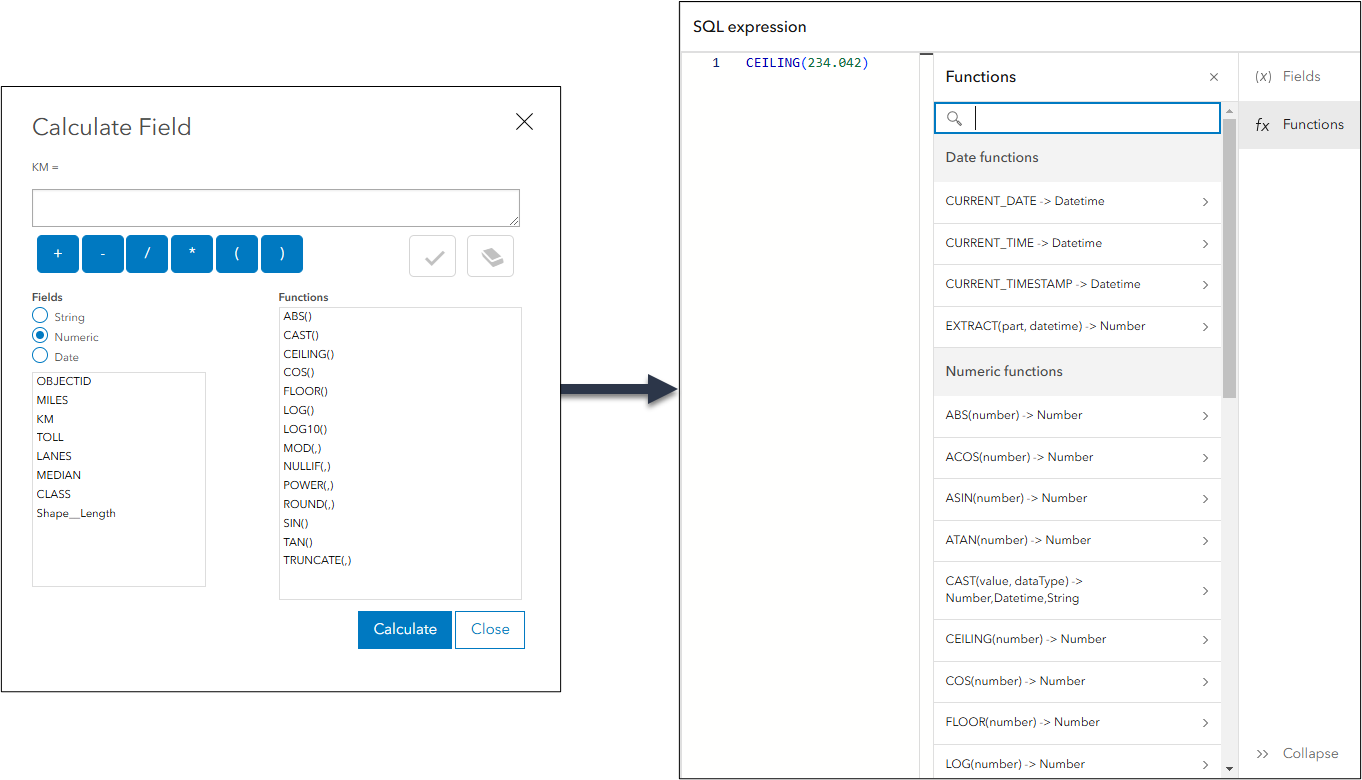The height and width of the screenshot is (780, 1362).
Task: Insert the multiplication operator
Action: tap(192, 254)
